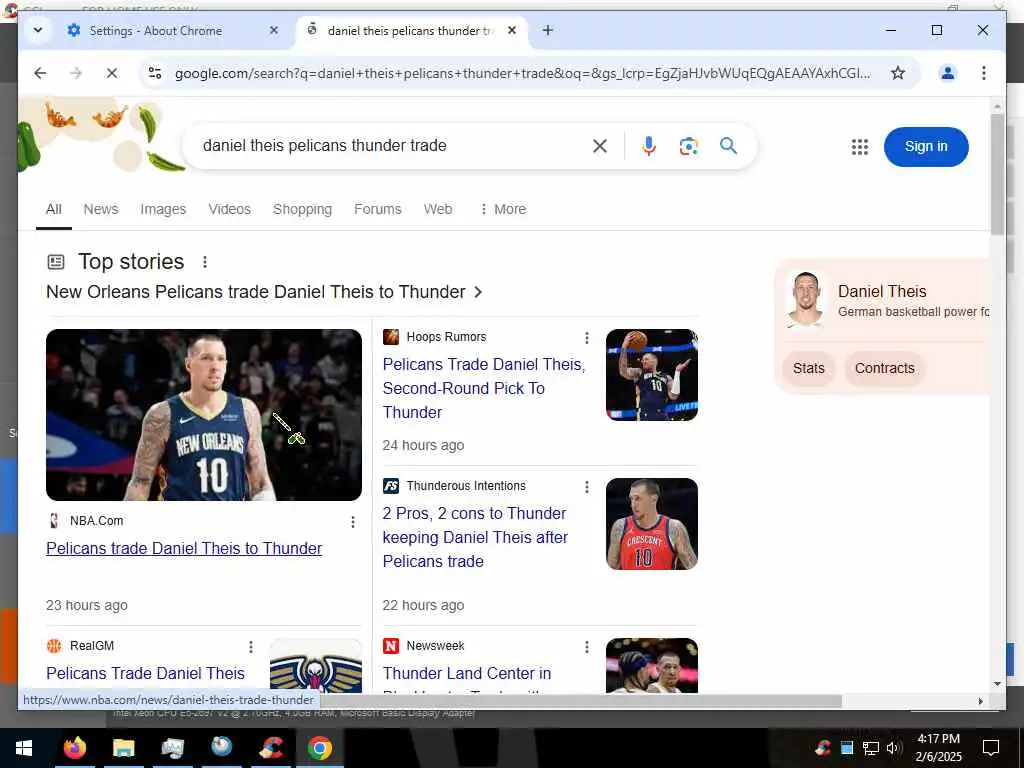Open the volume control in tray

click(893, 748)
